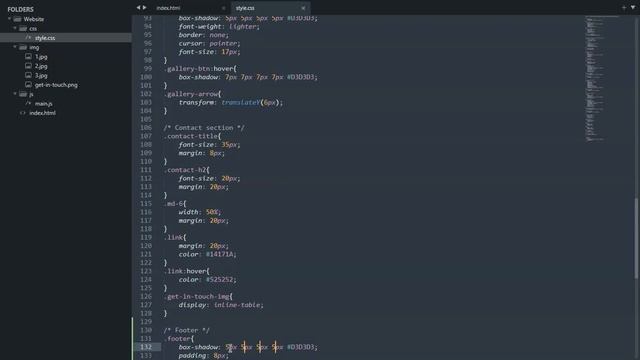This screenshot has height=360, width=640.
Task: Collapse the Website folder arrow
Action: [9, 19]
